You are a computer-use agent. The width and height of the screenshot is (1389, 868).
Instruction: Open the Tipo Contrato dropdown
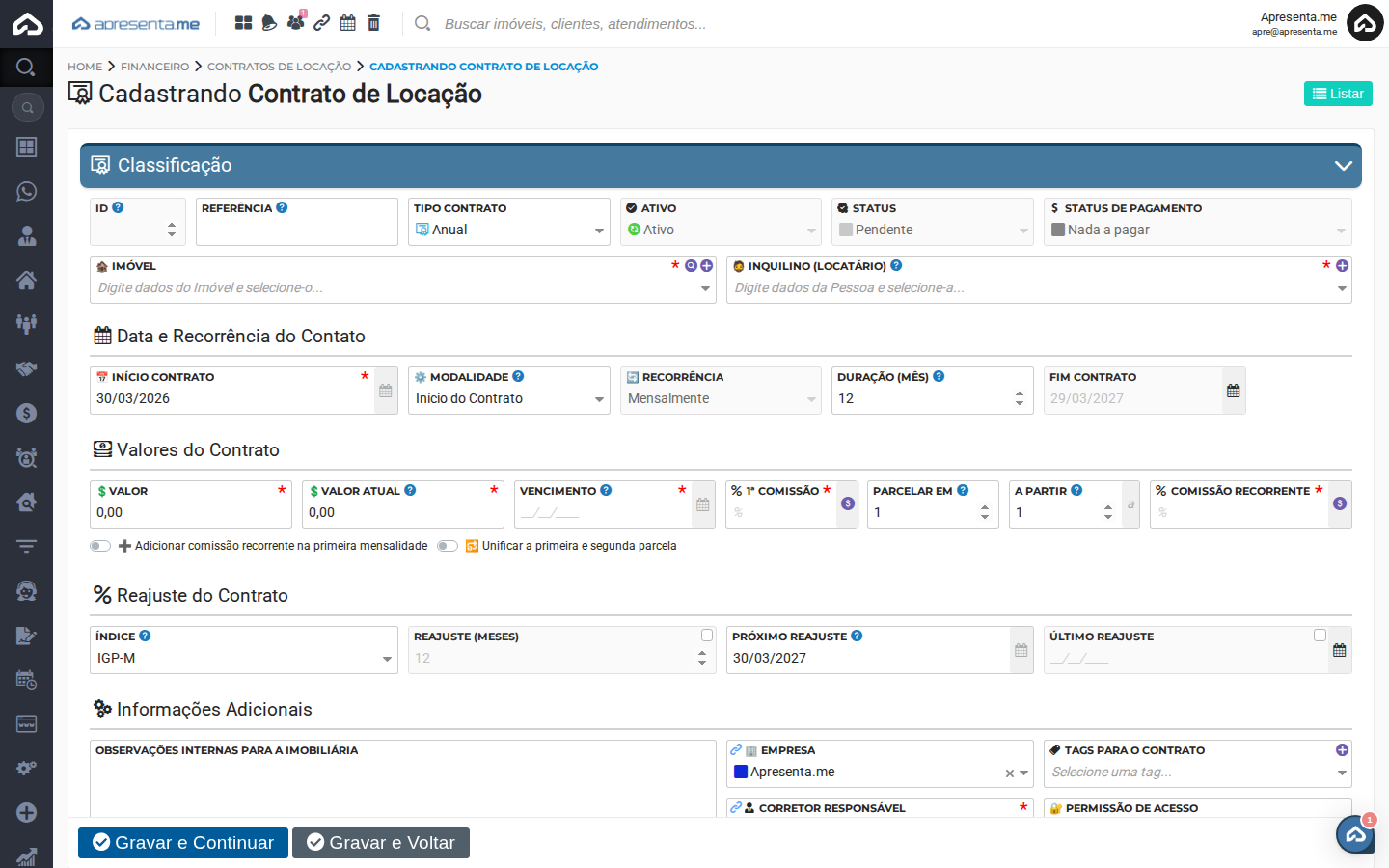(x=508, y=230)
